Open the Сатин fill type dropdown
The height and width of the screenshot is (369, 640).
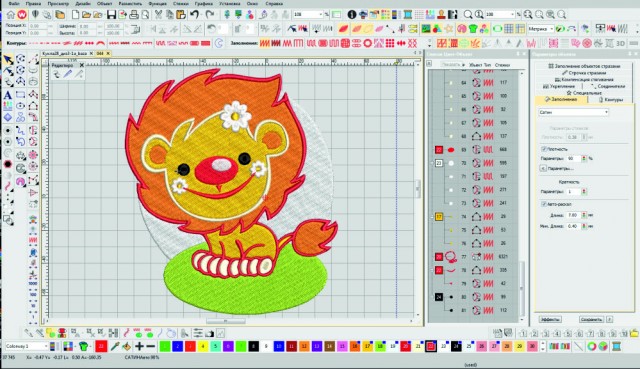pos(573,112)
